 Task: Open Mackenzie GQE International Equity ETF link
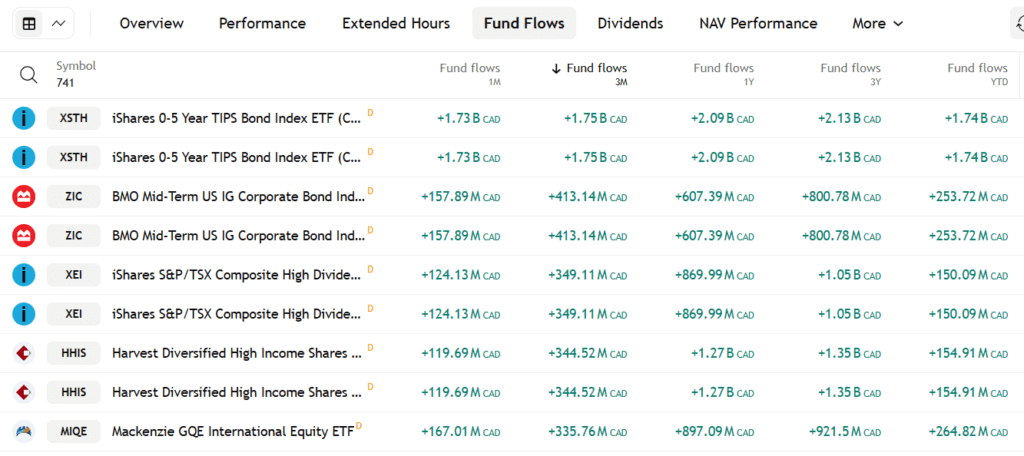click(232, 432)
